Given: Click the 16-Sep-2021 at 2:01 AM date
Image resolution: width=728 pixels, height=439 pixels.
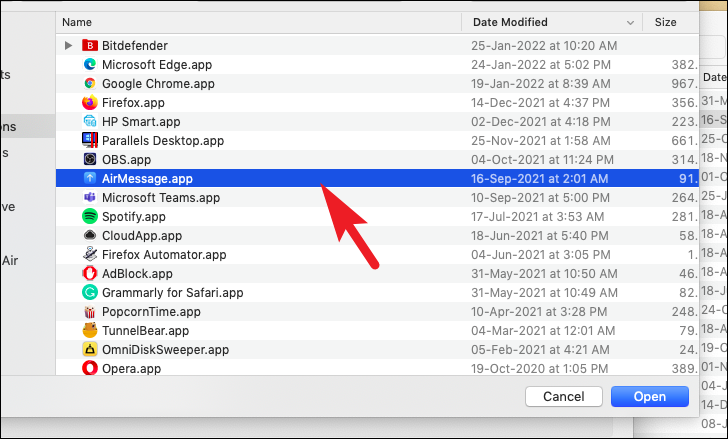Looking at the screenshot, I should [x=540, y=179].
